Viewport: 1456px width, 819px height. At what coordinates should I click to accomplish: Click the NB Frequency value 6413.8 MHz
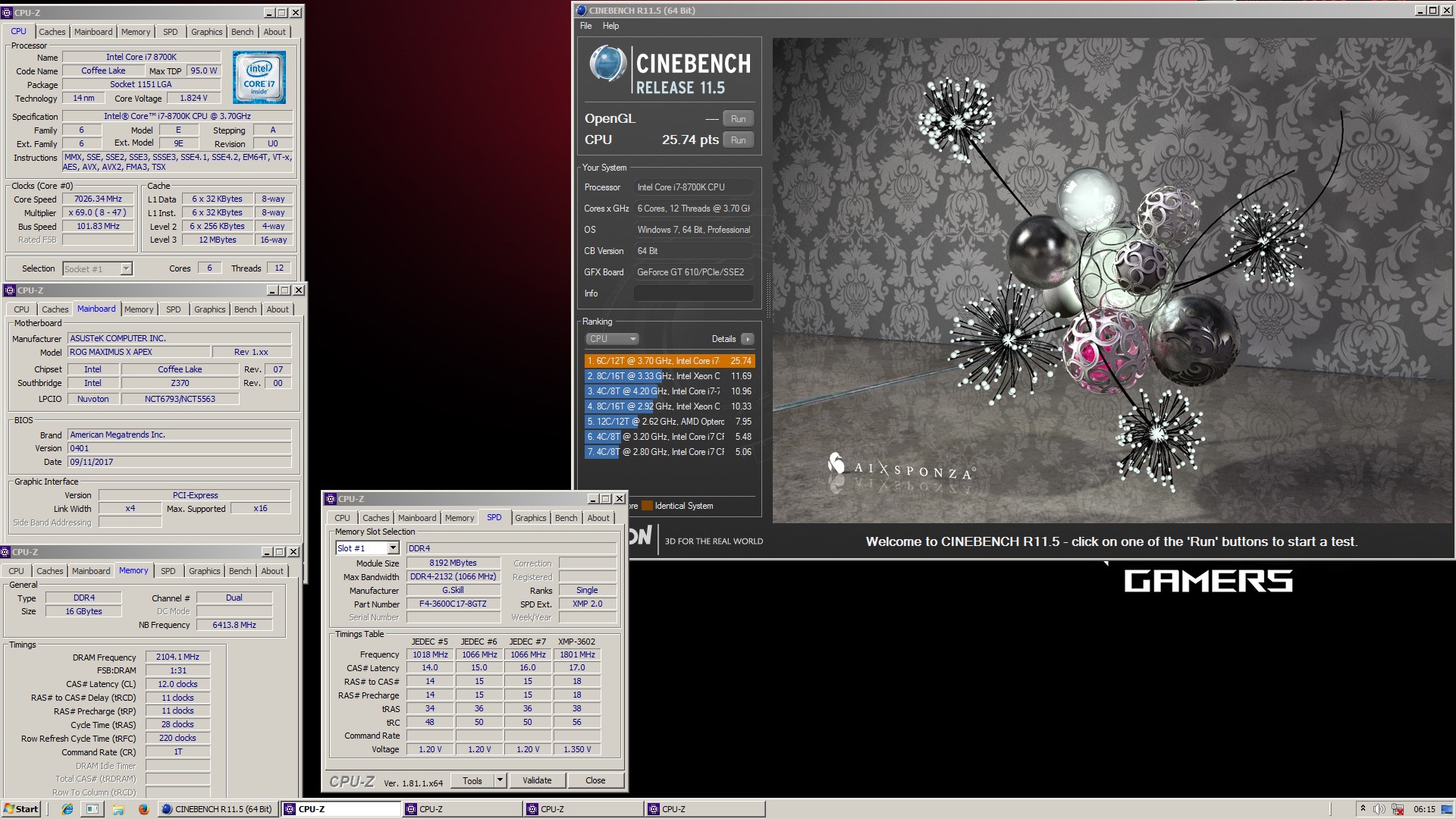coord(234,625)
